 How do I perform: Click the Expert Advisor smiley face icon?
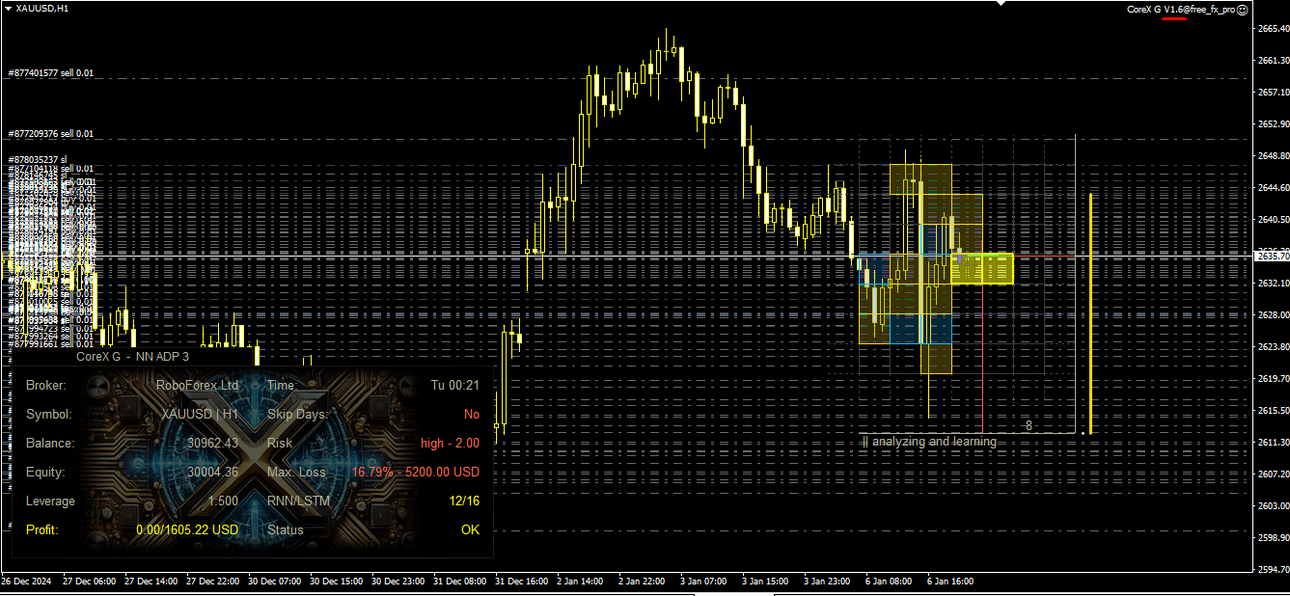1242,8
